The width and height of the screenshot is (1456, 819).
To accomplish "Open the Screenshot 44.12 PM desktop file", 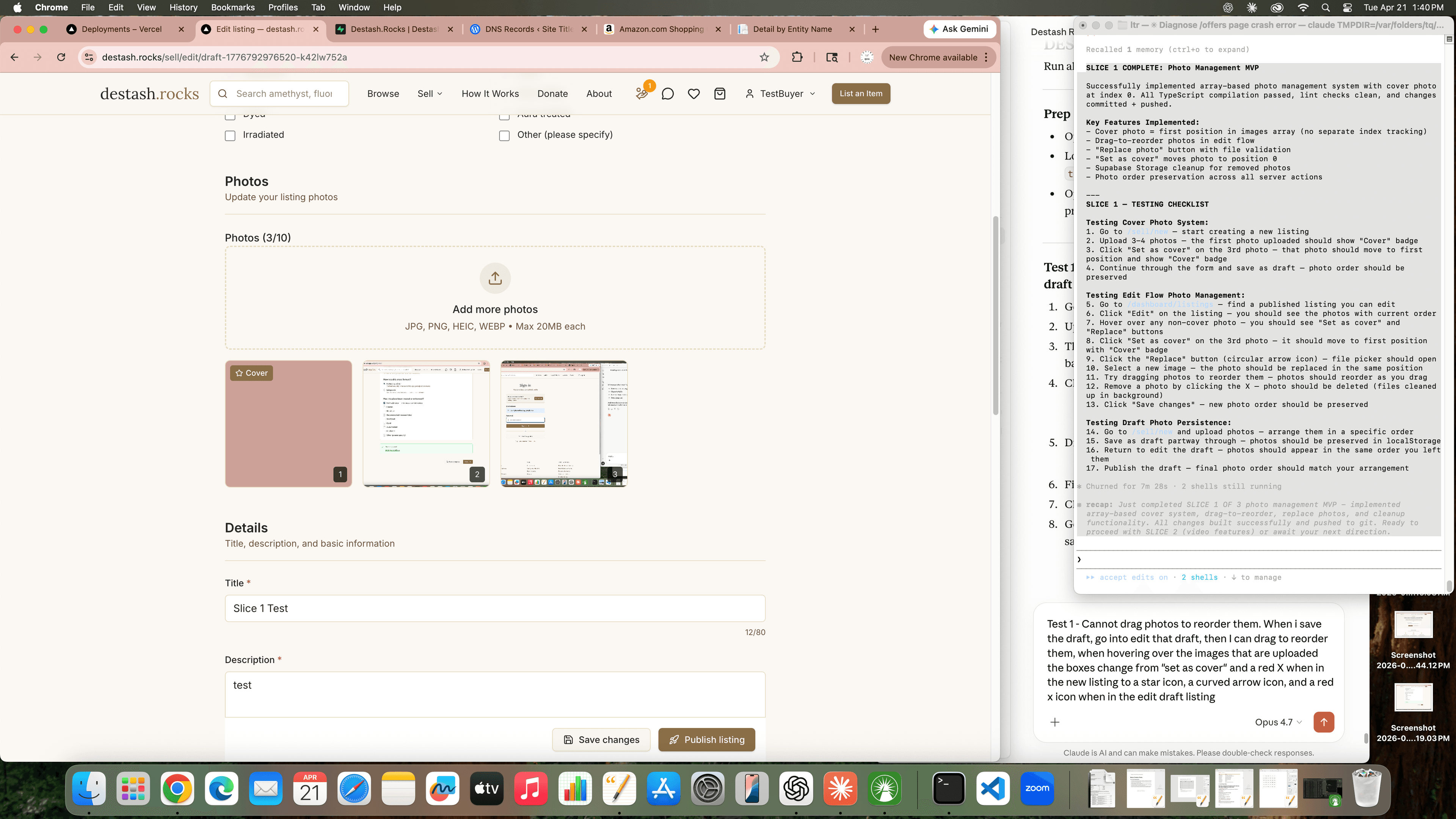I will coord(1413,639).
